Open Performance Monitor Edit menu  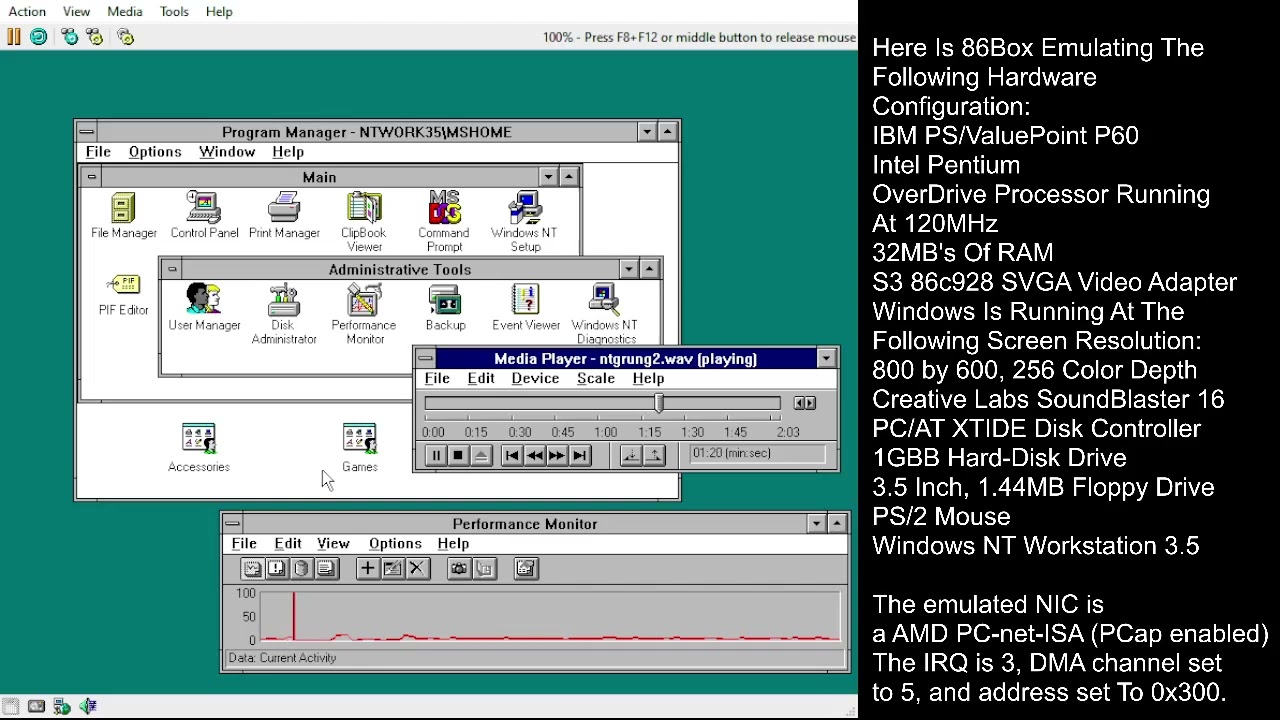pyautogui.click(x=288, y=544)
